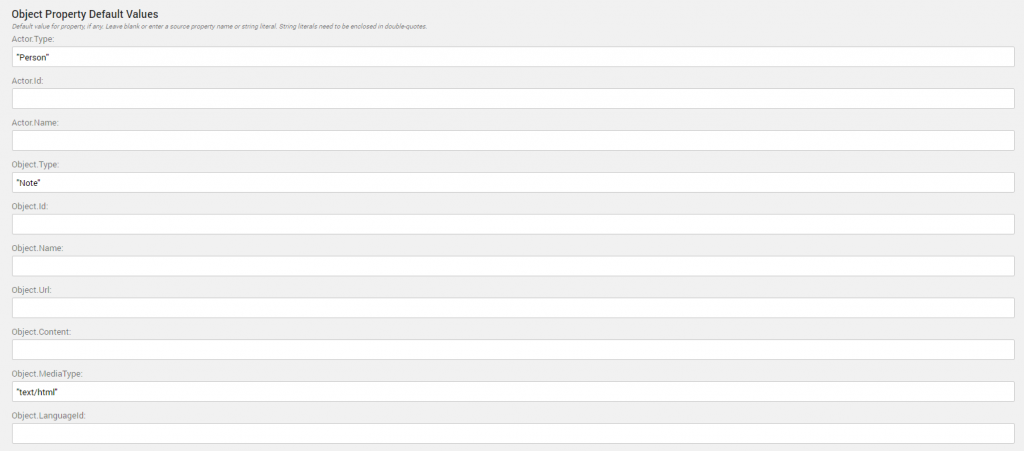Click the Object.MediaType field containing "text/html"
This screenshot has width=1024, height=451.
[x=513, y=392]
